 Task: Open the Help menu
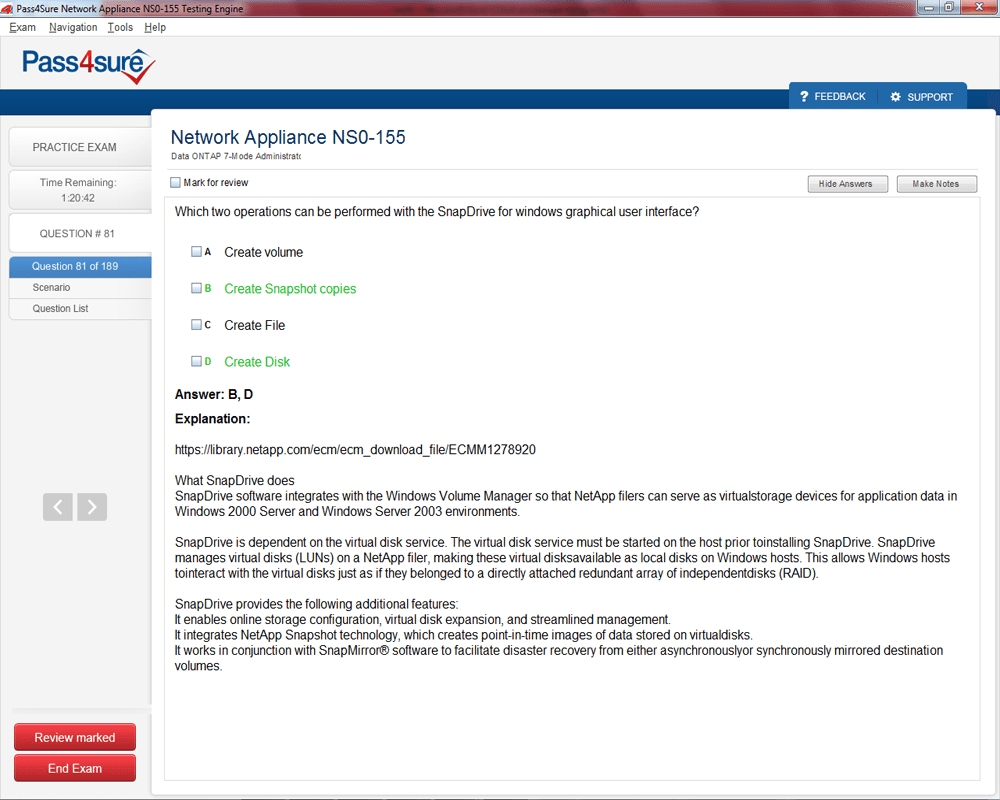pyautogui.click(x=155, y=28)
